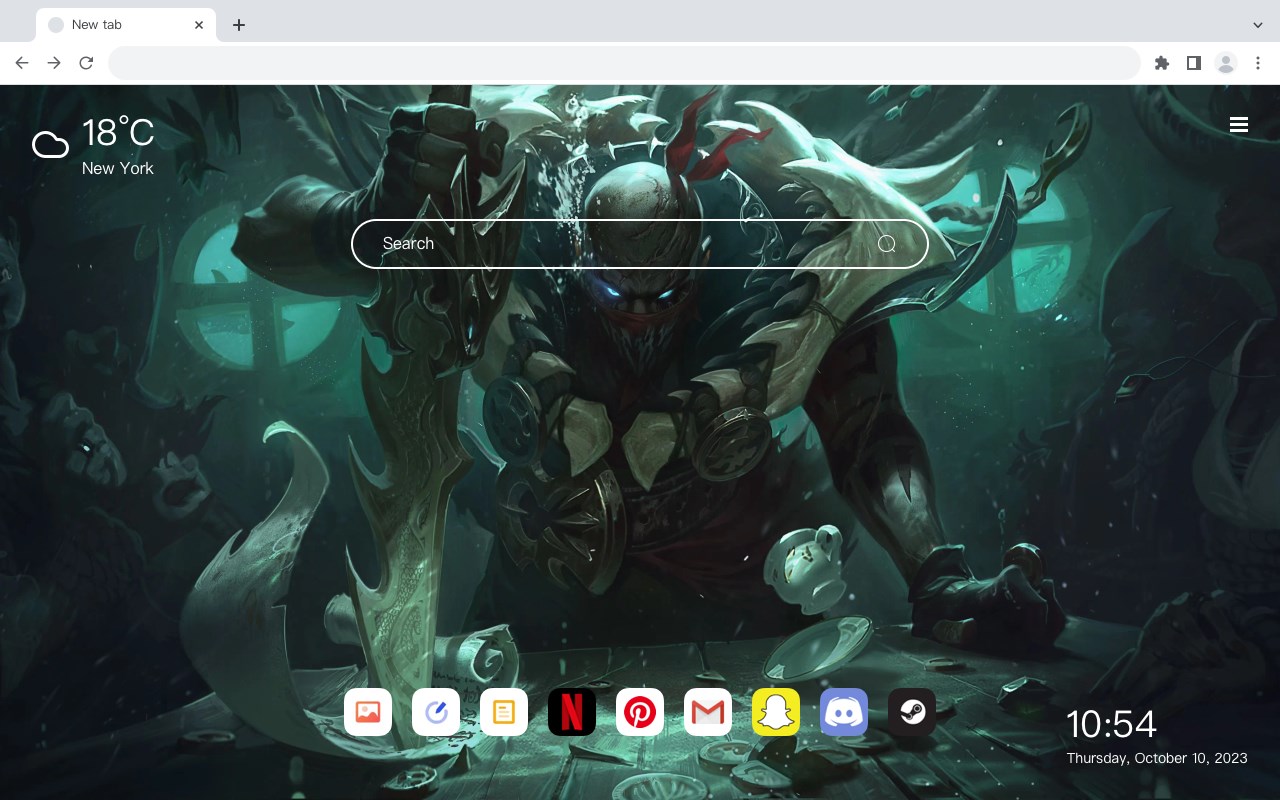Close the New tab tab
The height and width of the screenshot is (800, 1280).
tap(199, 25)
